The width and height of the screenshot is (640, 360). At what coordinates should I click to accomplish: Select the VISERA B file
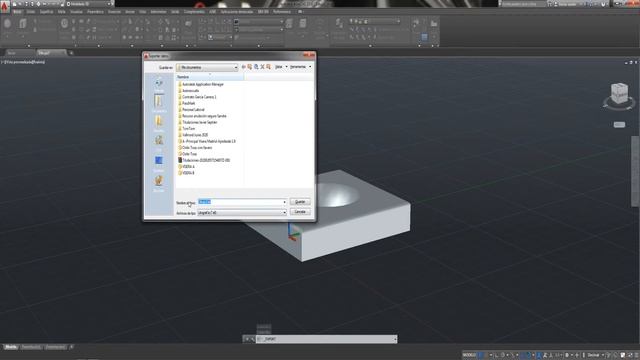[x=186, y=173]
